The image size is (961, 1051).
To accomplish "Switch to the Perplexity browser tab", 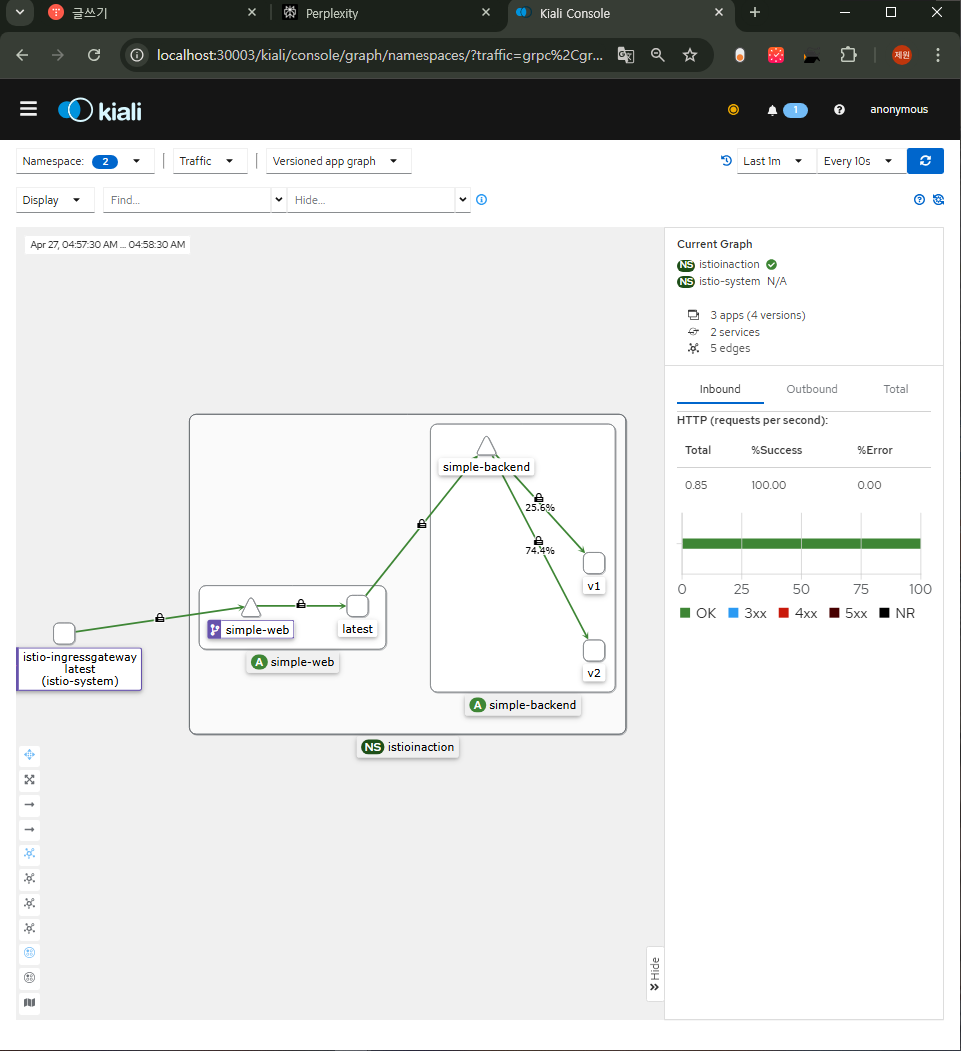I will [387, 13].
